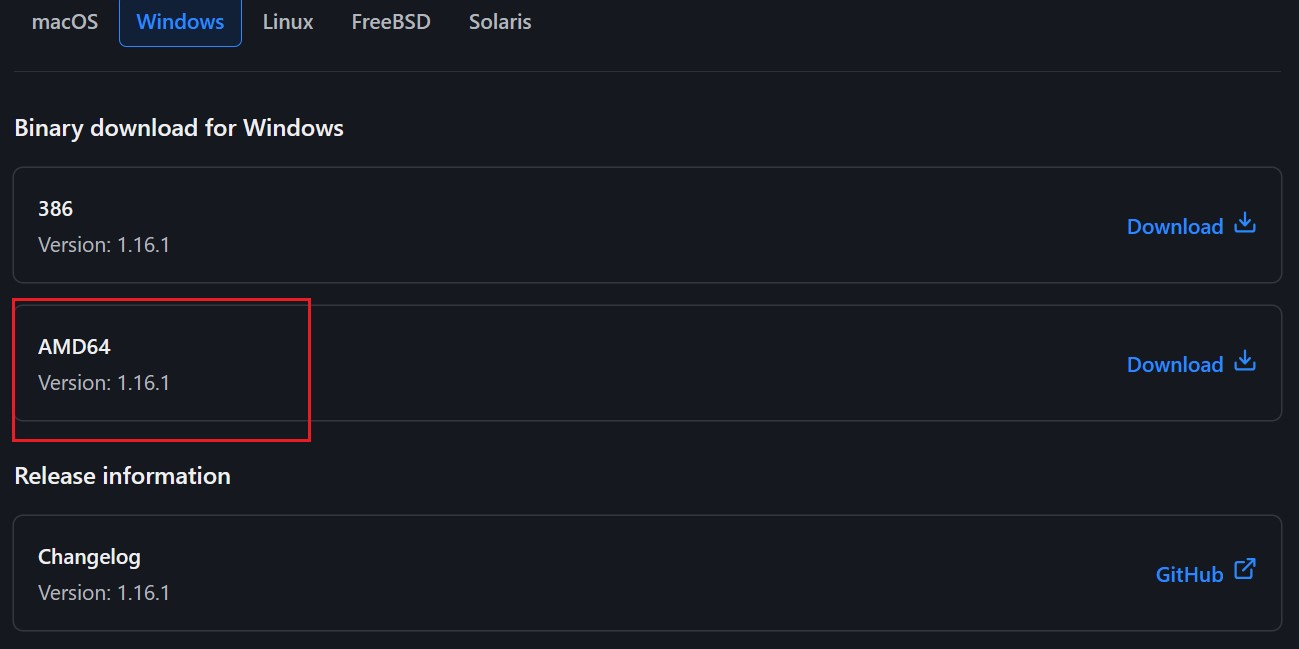Click the download arrow icon for 386
Viewport: 1299px width, 649px height.
click(1244, 223)
